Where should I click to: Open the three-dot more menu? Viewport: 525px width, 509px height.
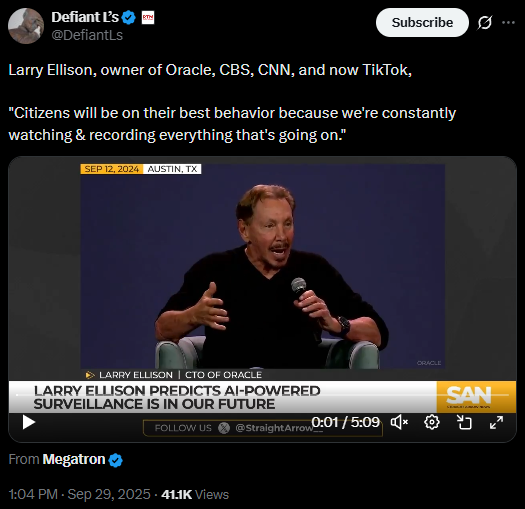point(508,22)
